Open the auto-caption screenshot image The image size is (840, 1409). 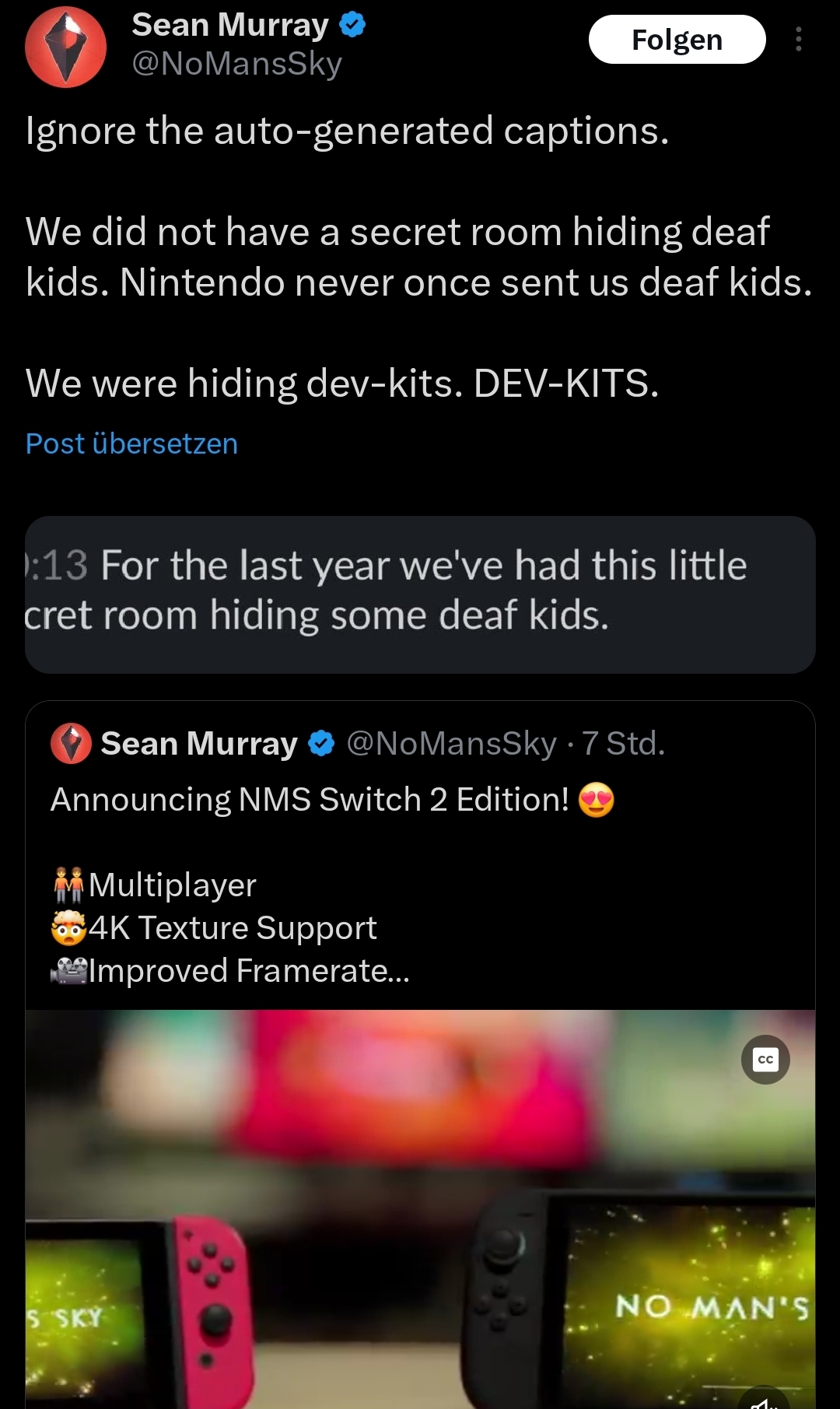tap(420, 594)
